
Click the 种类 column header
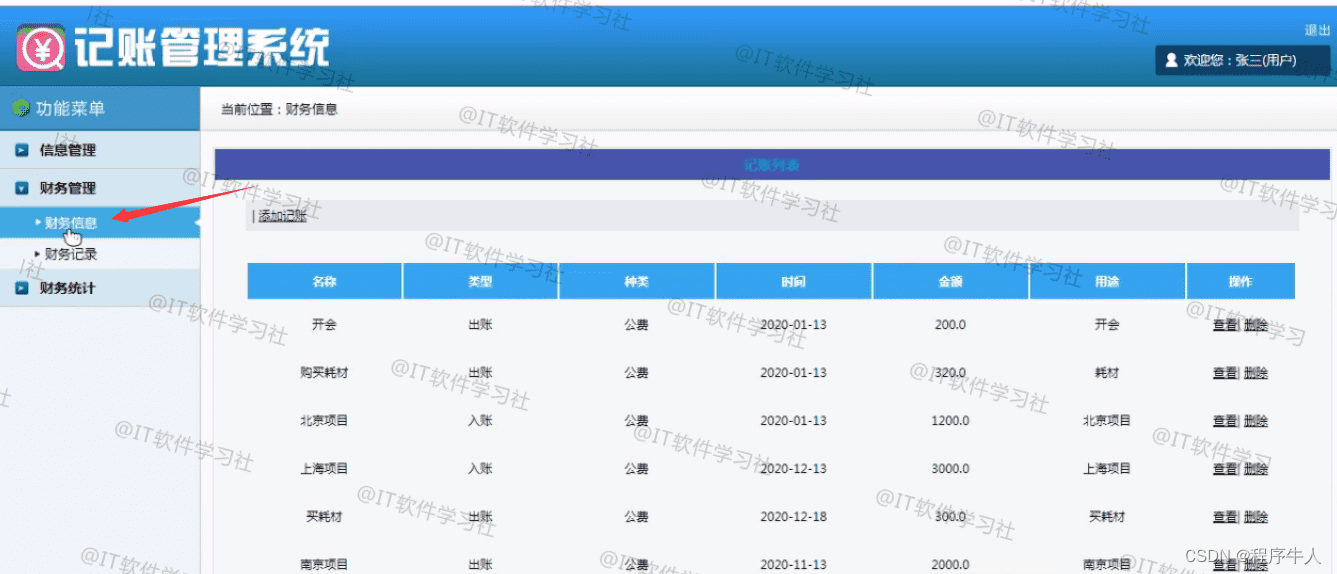[637, 281]
